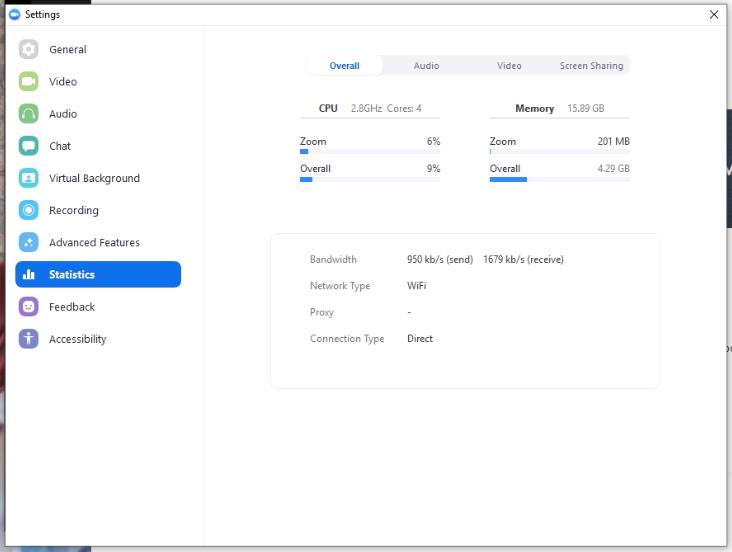Click the Overall memory usage bar
Image resolution: width=732 pixels, height=552 pixels.
coord(559,179)
